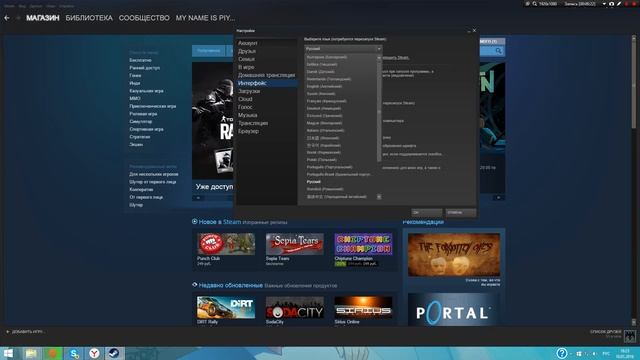Click language list scroll-up arrow
Viewport: 640px width, 360px height.
379,58
